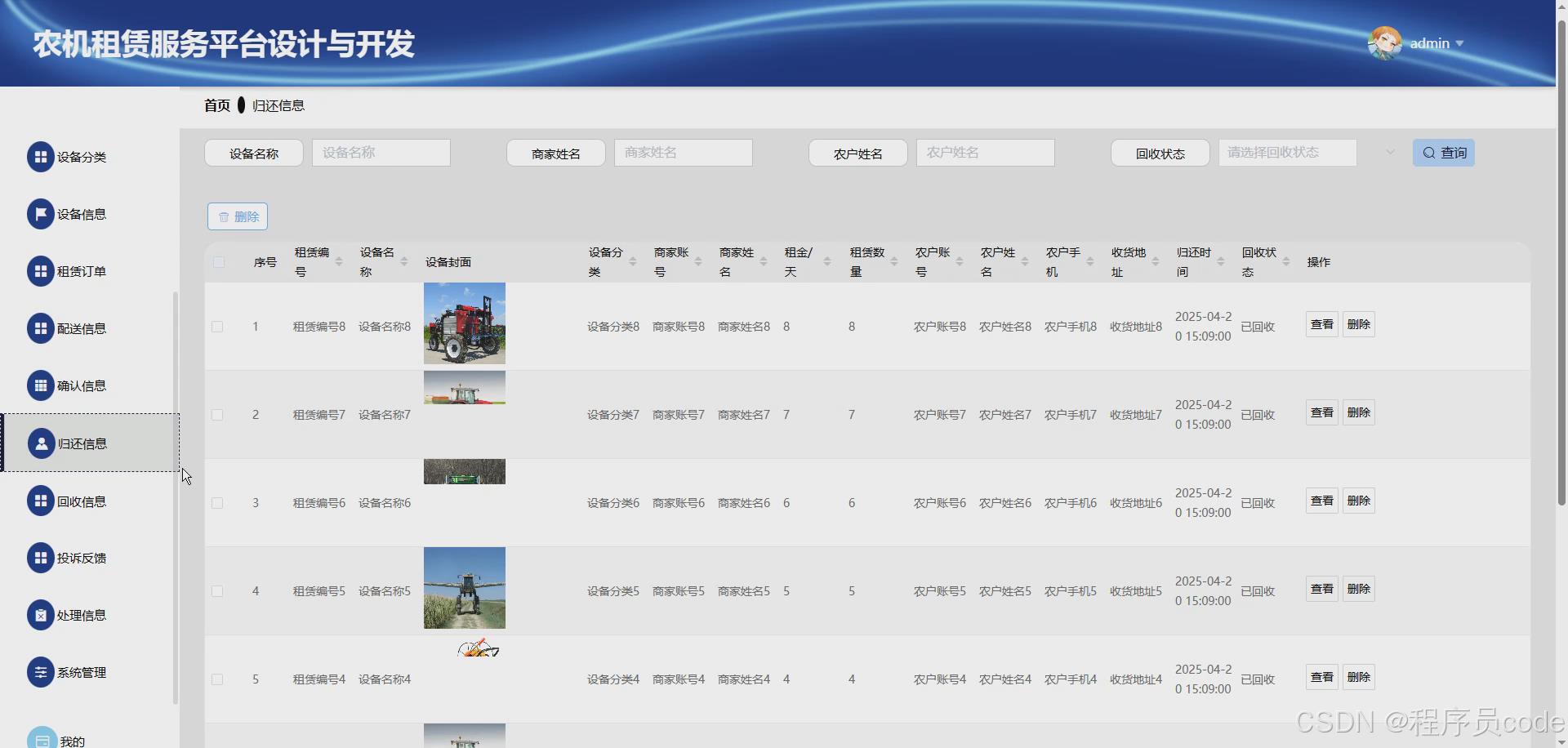Sort by 商家账号 column arrows

pyautogui.click(x=698, y=262)
